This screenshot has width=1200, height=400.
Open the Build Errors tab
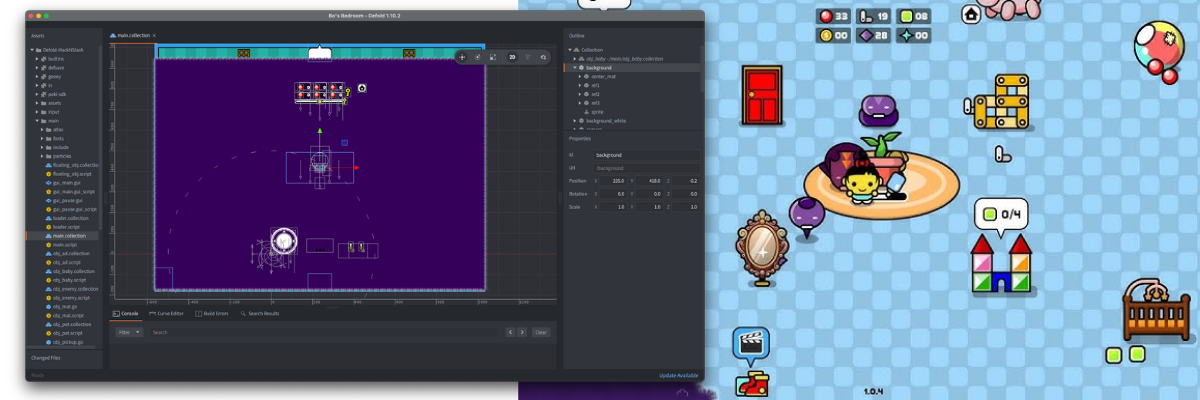(x=213, y=313)
